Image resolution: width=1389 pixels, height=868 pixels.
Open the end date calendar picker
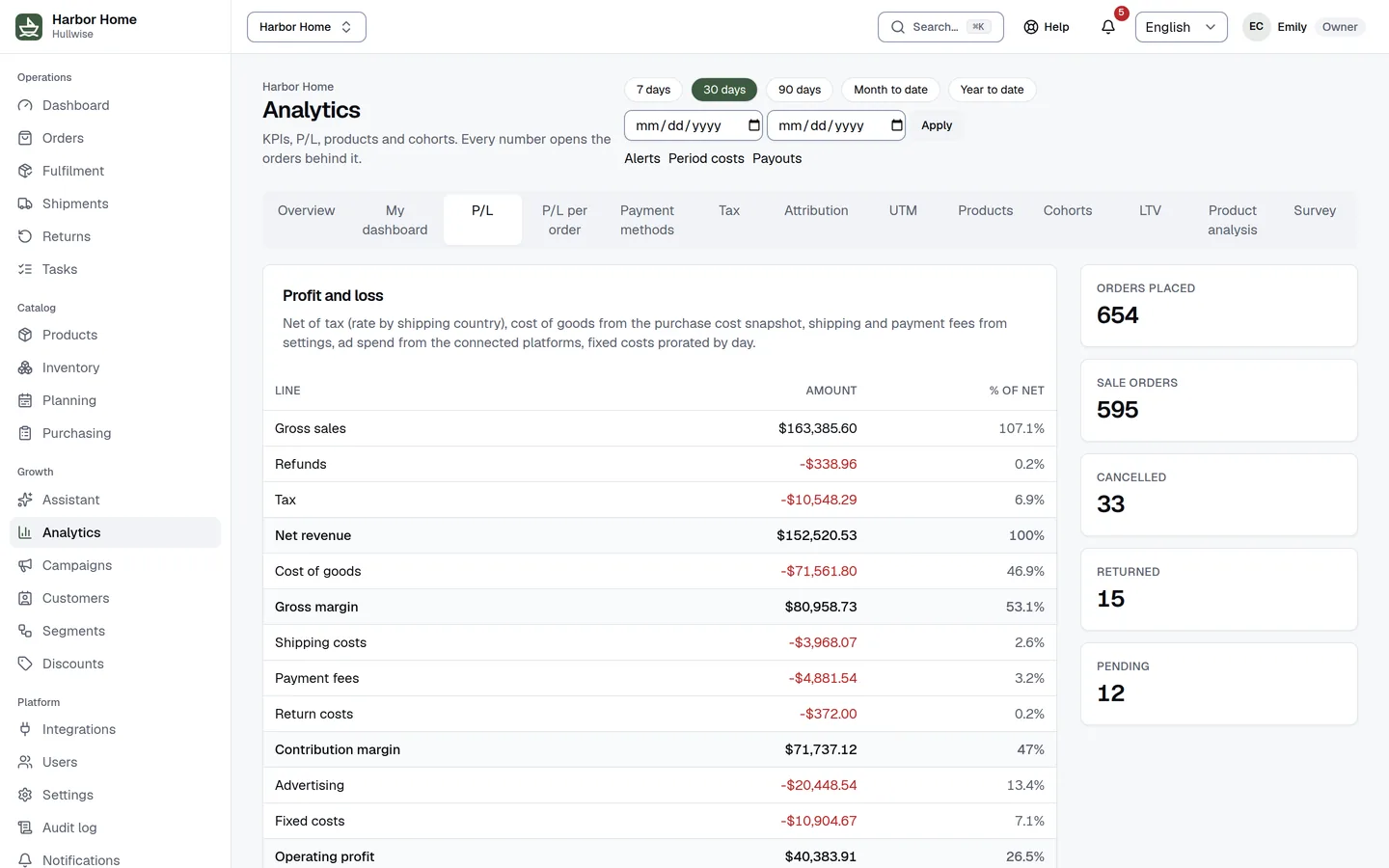pyautogui.click(x=896, y=125)
